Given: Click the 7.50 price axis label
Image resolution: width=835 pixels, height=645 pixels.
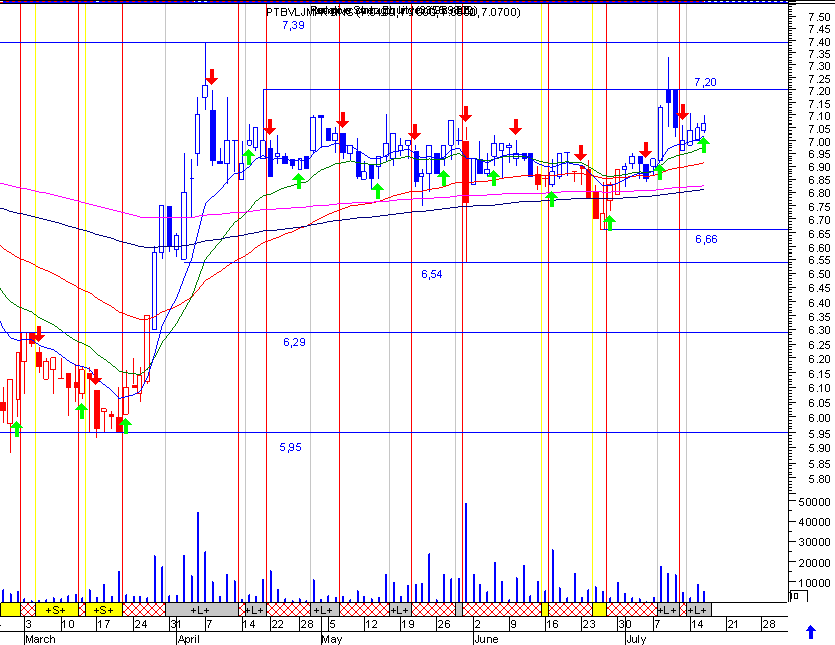Looking at the screenshot, I should pyautogui.click(x=819, y=17).
